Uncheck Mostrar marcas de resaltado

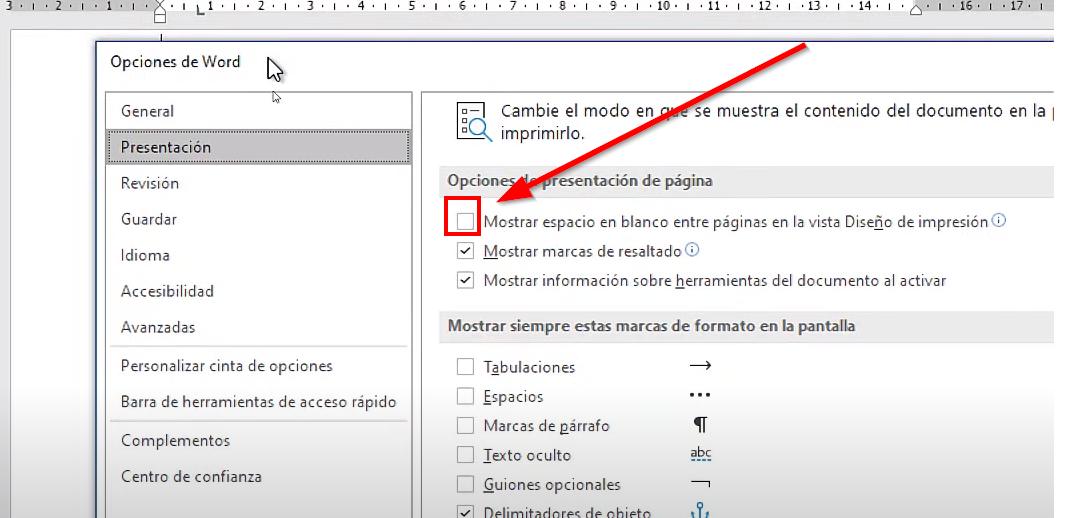pos(465,251)
